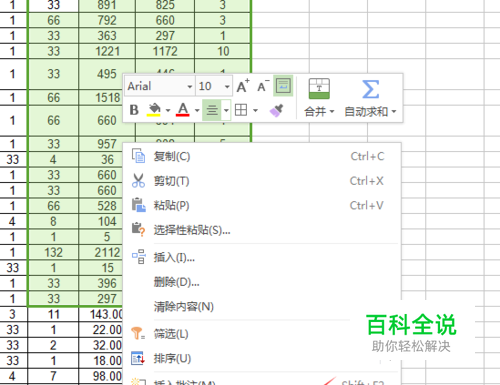Click the filter funnel icon
The image size is (500, 385).
tap(138, 333)
